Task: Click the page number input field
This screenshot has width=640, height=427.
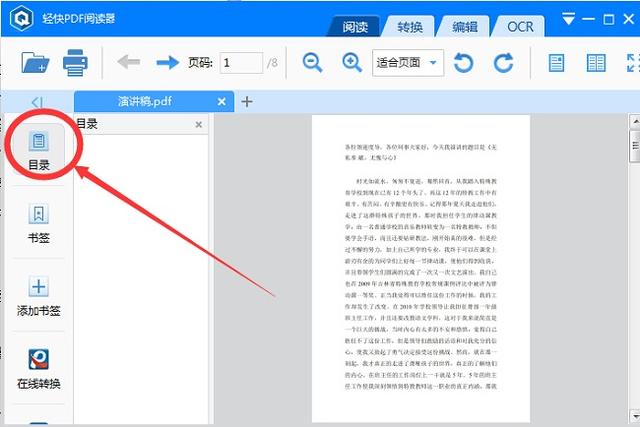Action: tap(241, 63)
